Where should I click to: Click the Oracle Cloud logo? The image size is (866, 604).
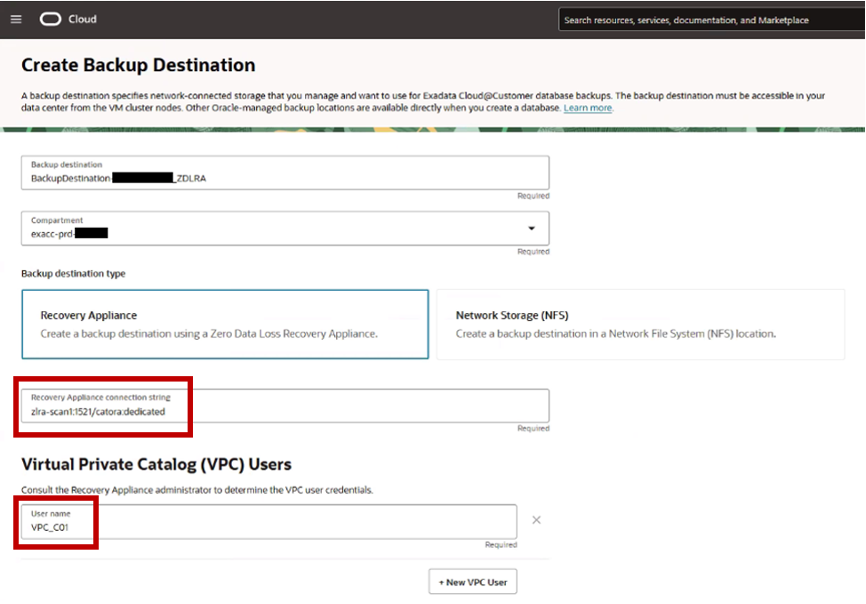coord(50,19)
